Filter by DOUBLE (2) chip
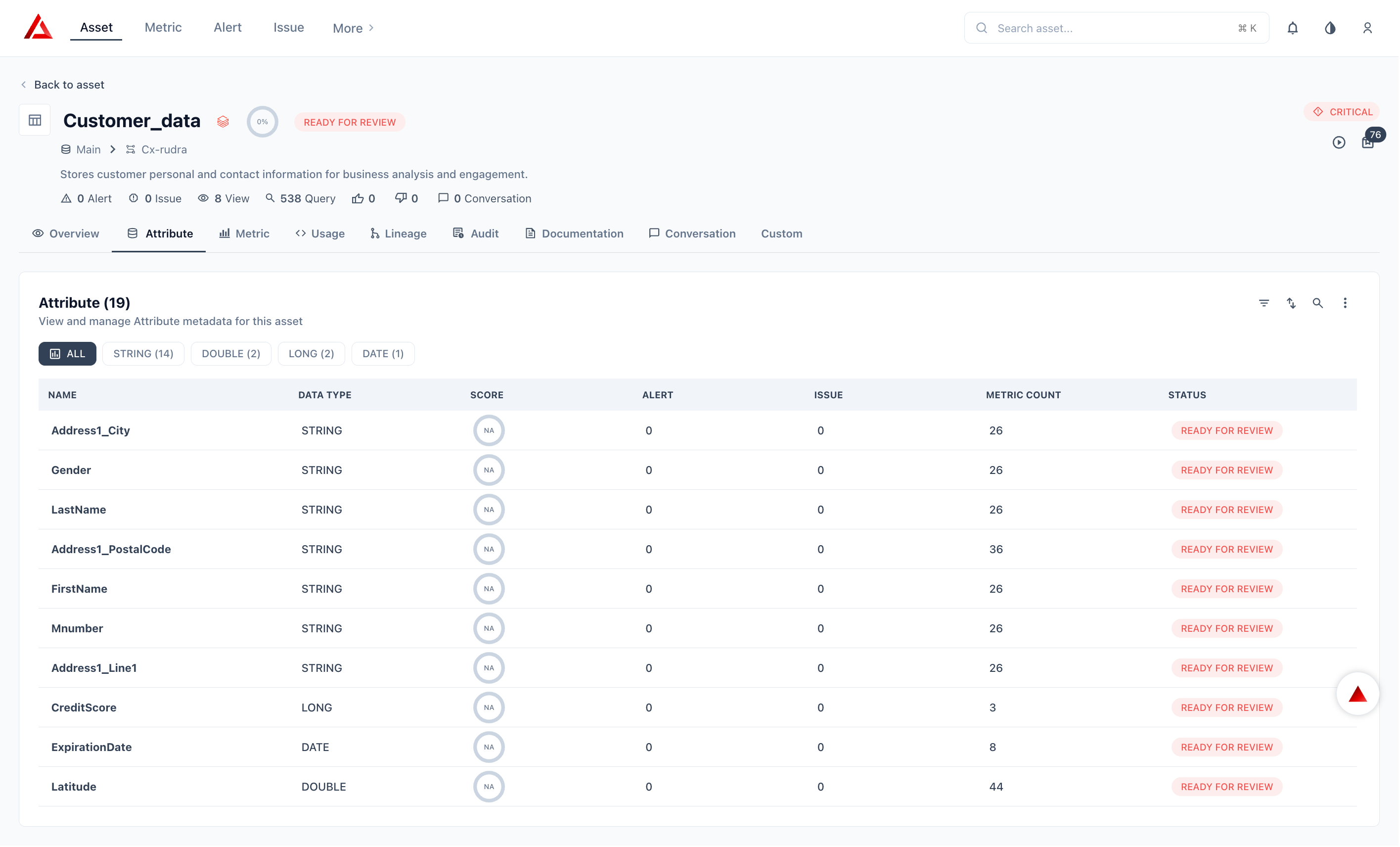1400x847 pixels. 231,354
